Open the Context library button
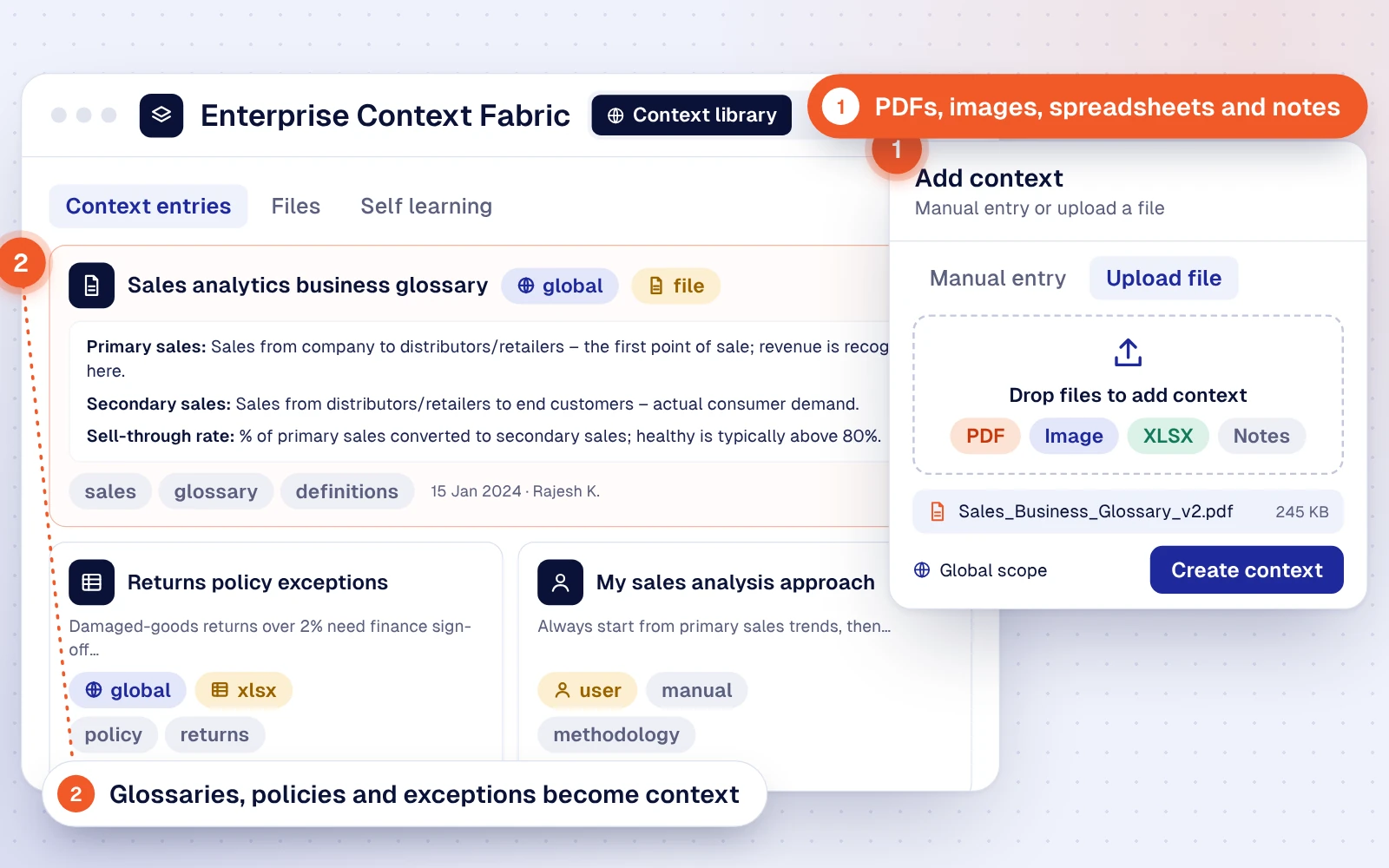Screen dimensions: 1389x868 (x=691, y=115)
